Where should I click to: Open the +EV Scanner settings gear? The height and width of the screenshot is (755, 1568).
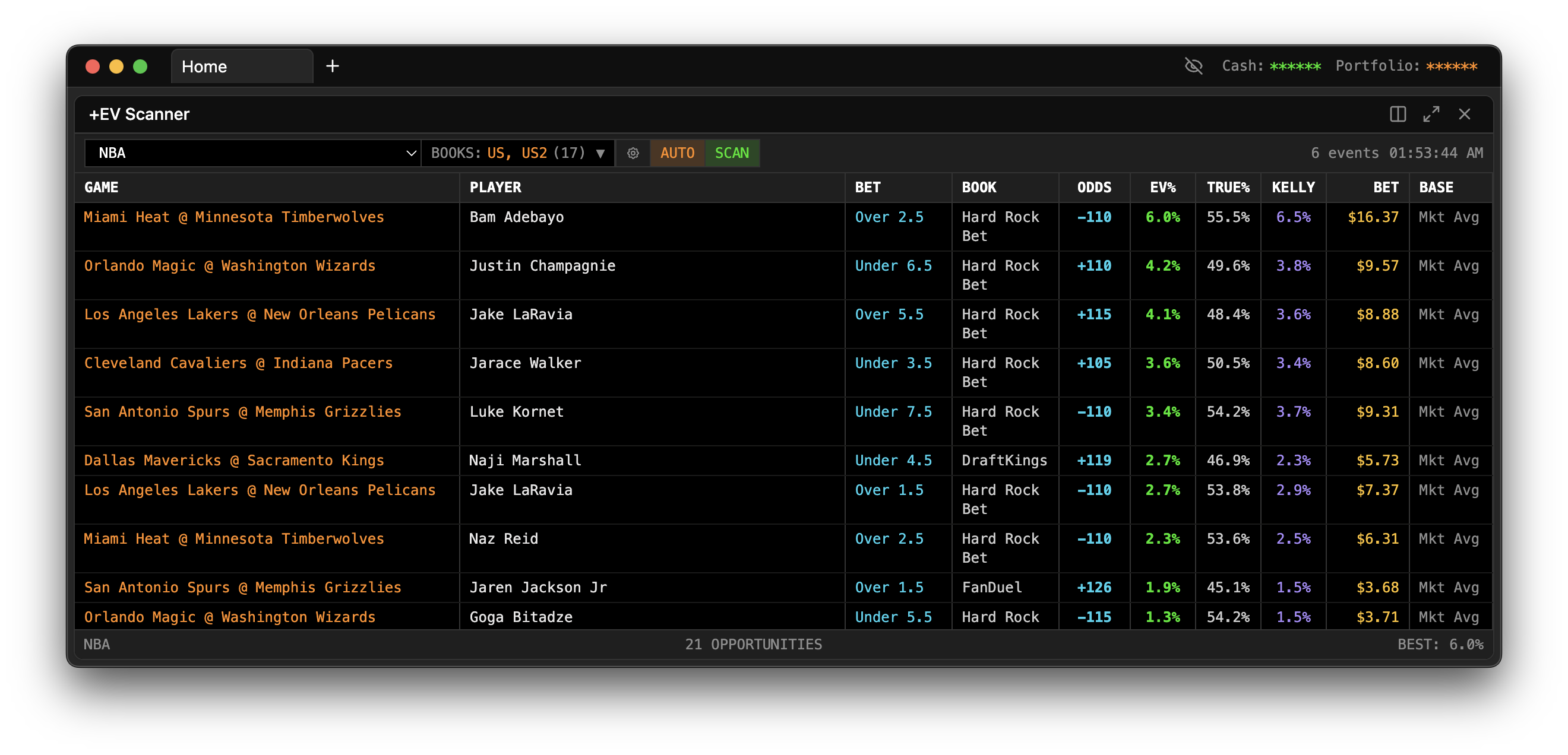point(633,153)
